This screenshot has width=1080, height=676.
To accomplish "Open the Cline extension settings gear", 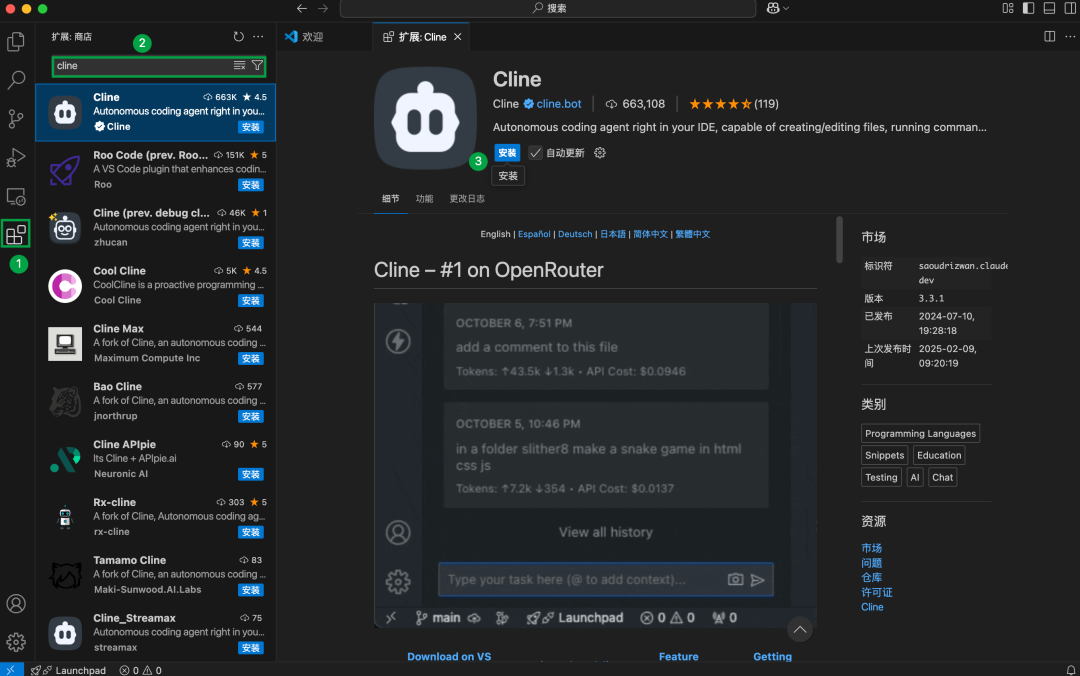I will pos(600,153).
